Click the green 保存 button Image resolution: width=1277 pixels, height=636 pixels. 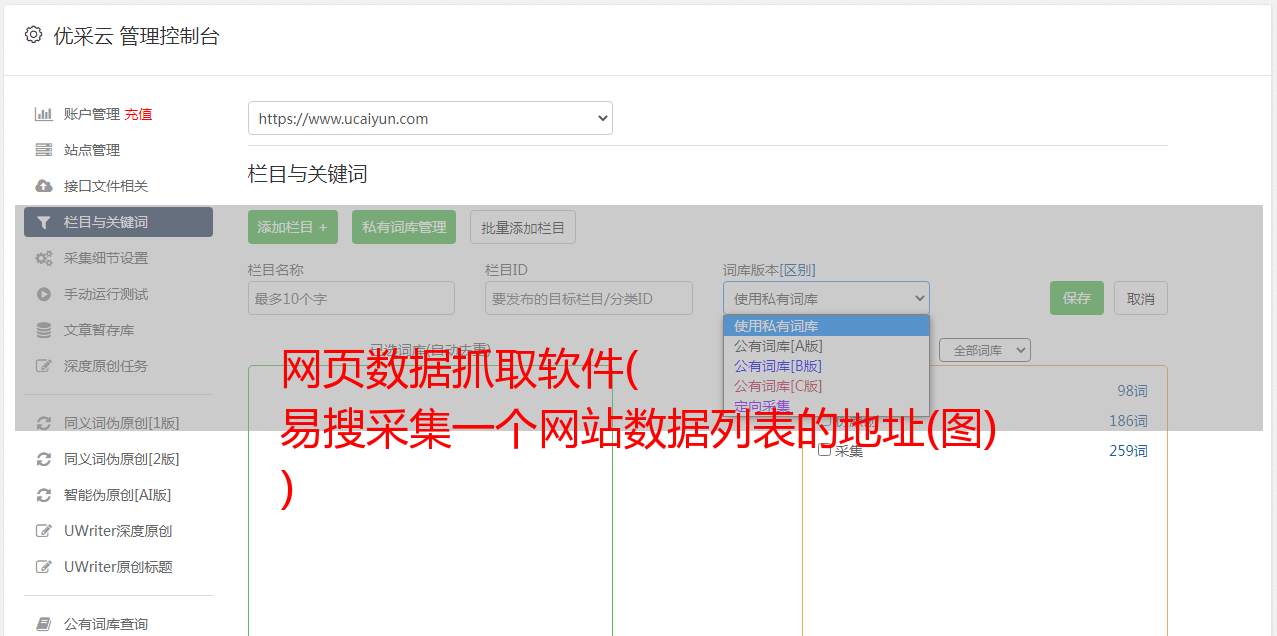1077,298
